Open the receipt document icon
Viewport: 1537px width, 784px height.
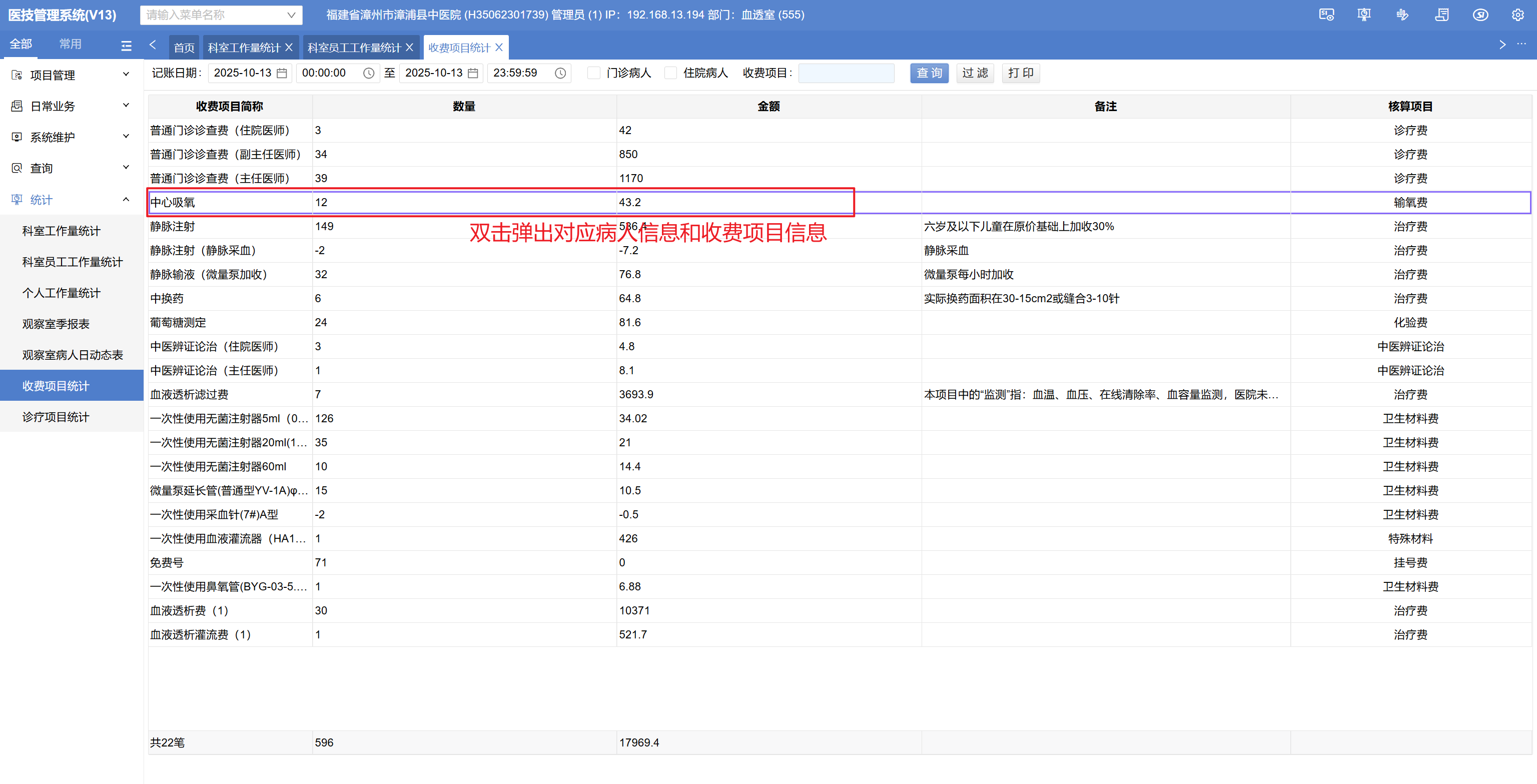pos(1441,15)
